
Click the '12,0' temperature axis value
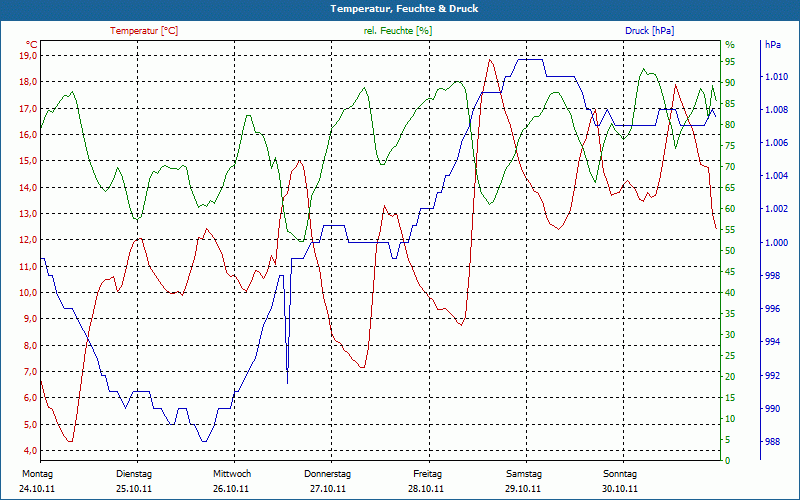[x=28, y=240]
